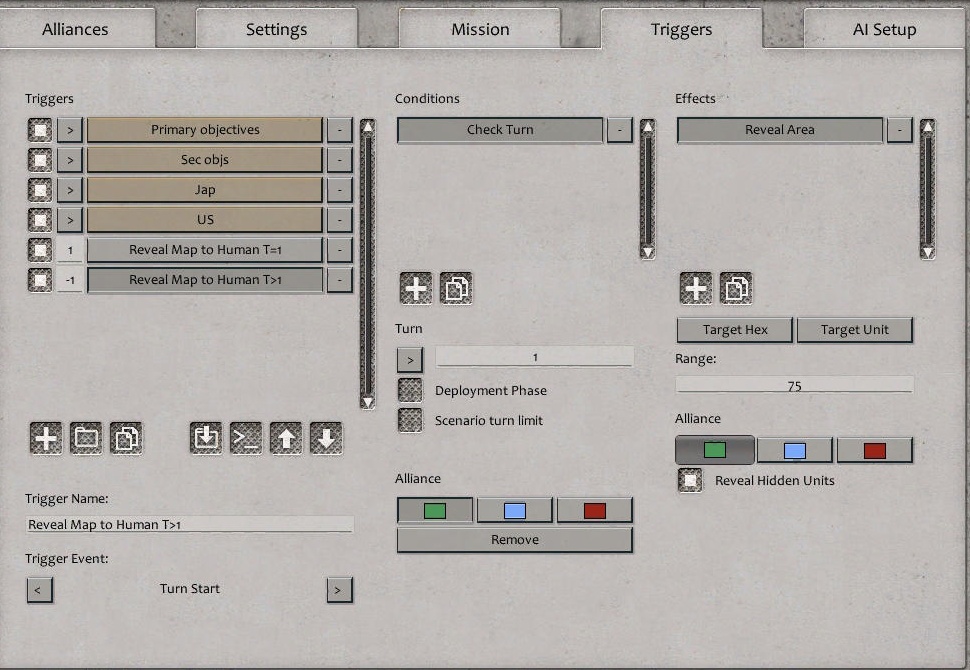Edit the Trigger Name field
970x670 pixels.
pyautogui.click(x=190, y=524)
